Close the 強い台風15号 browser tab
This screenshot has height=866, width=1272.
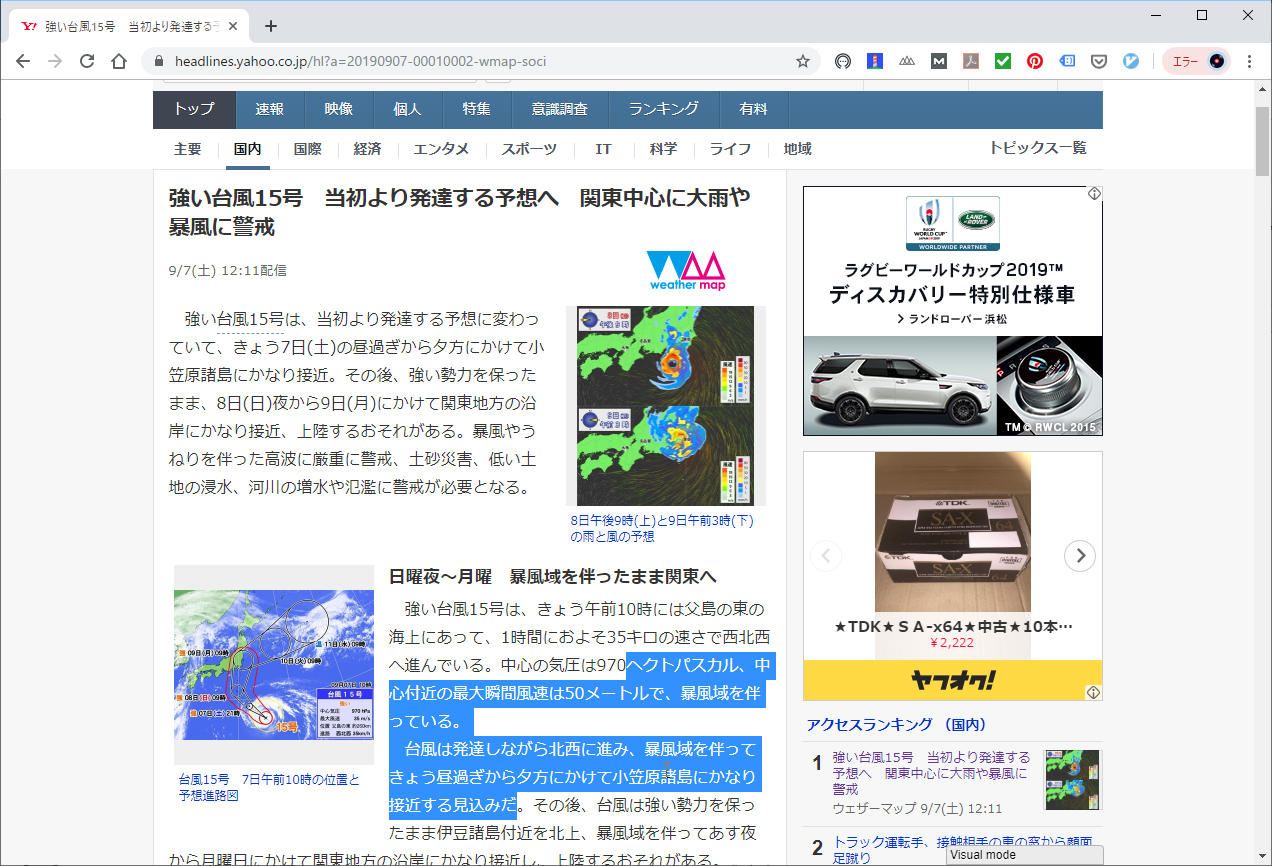tap(232, 26)
